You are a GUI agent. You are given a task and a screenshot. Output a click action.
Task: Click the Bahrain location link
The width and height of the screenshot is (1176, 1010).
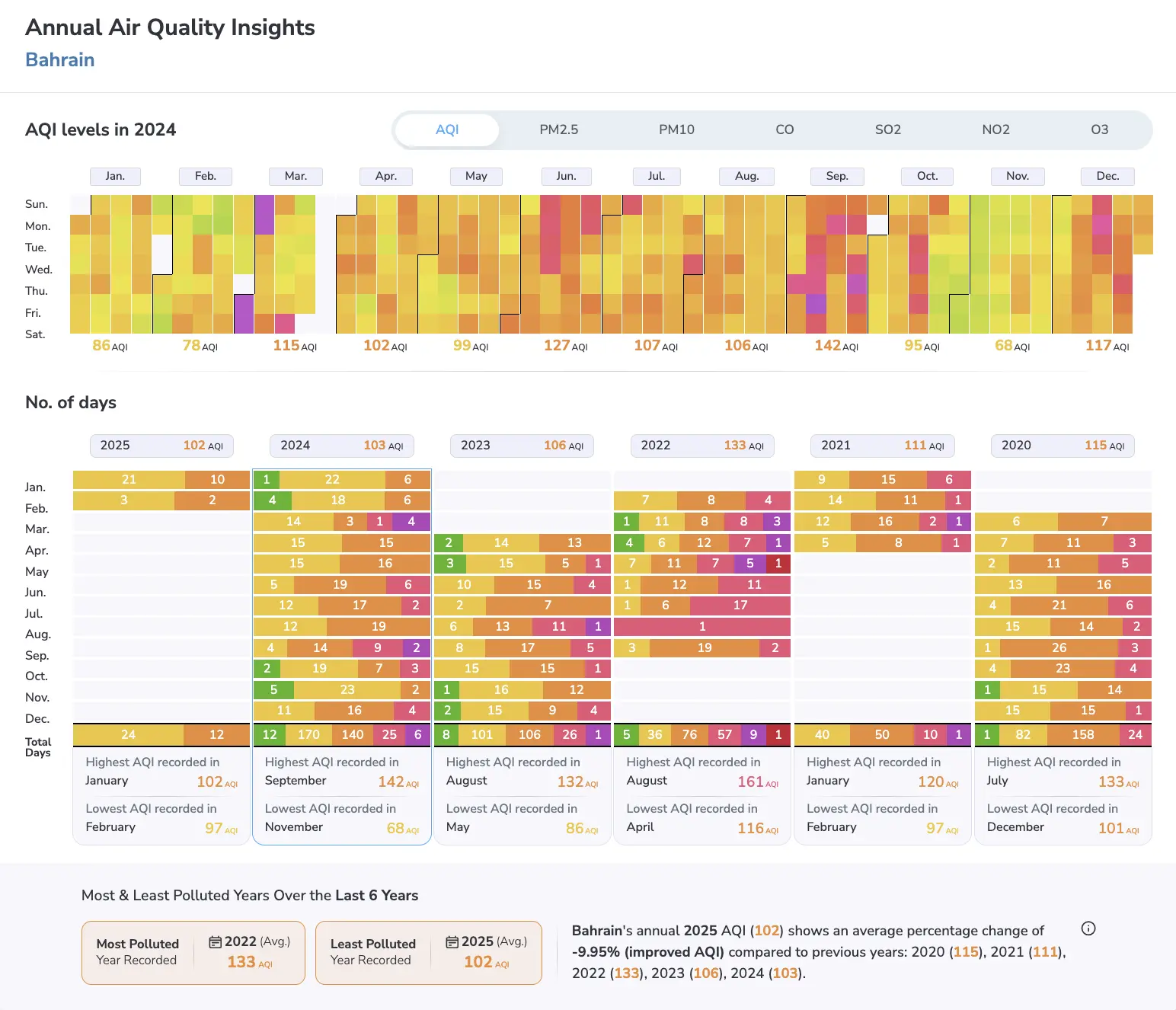60,59
